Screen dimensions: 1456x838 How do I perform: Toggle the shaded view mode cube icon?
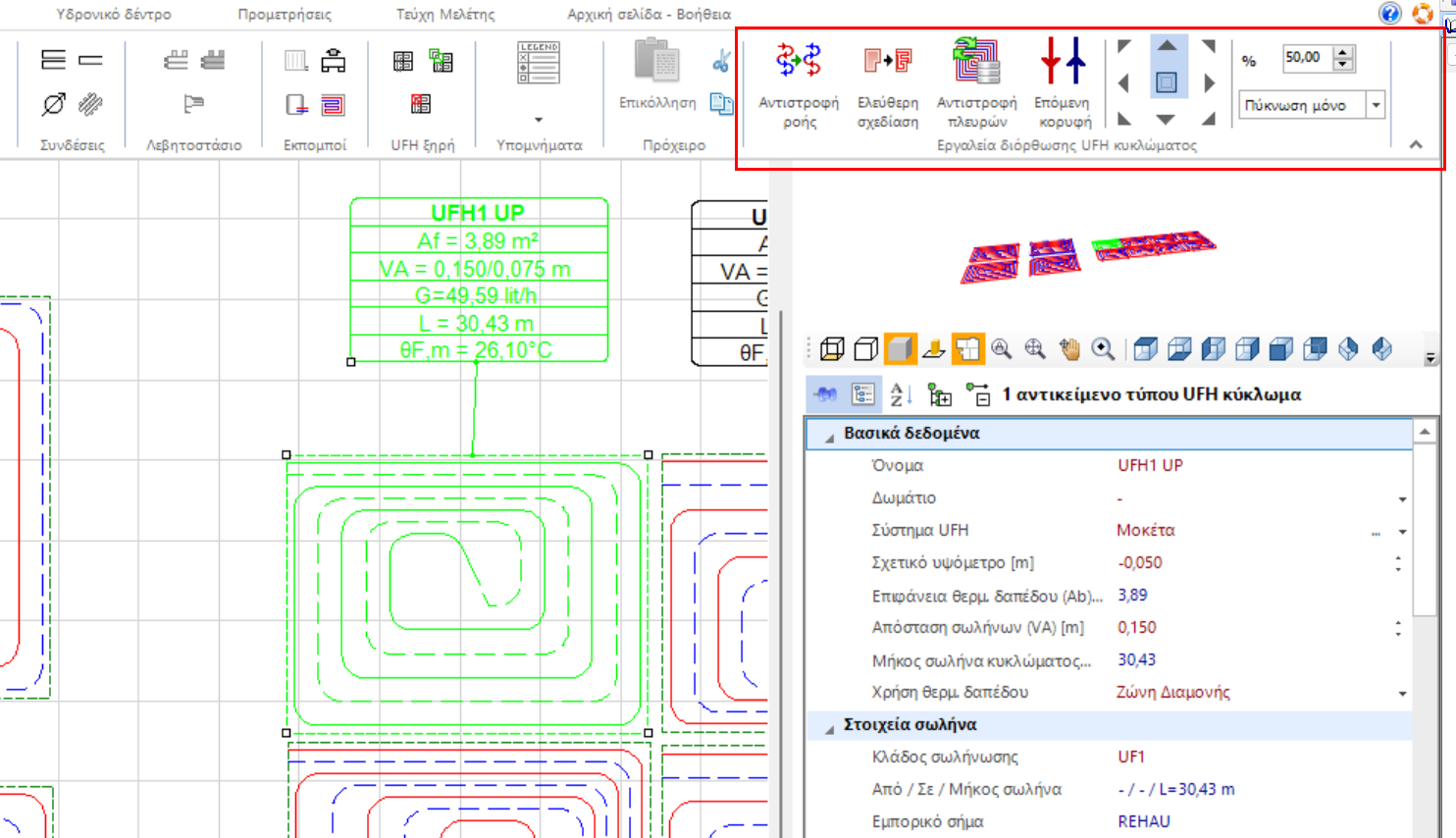(x=901, y=348)
